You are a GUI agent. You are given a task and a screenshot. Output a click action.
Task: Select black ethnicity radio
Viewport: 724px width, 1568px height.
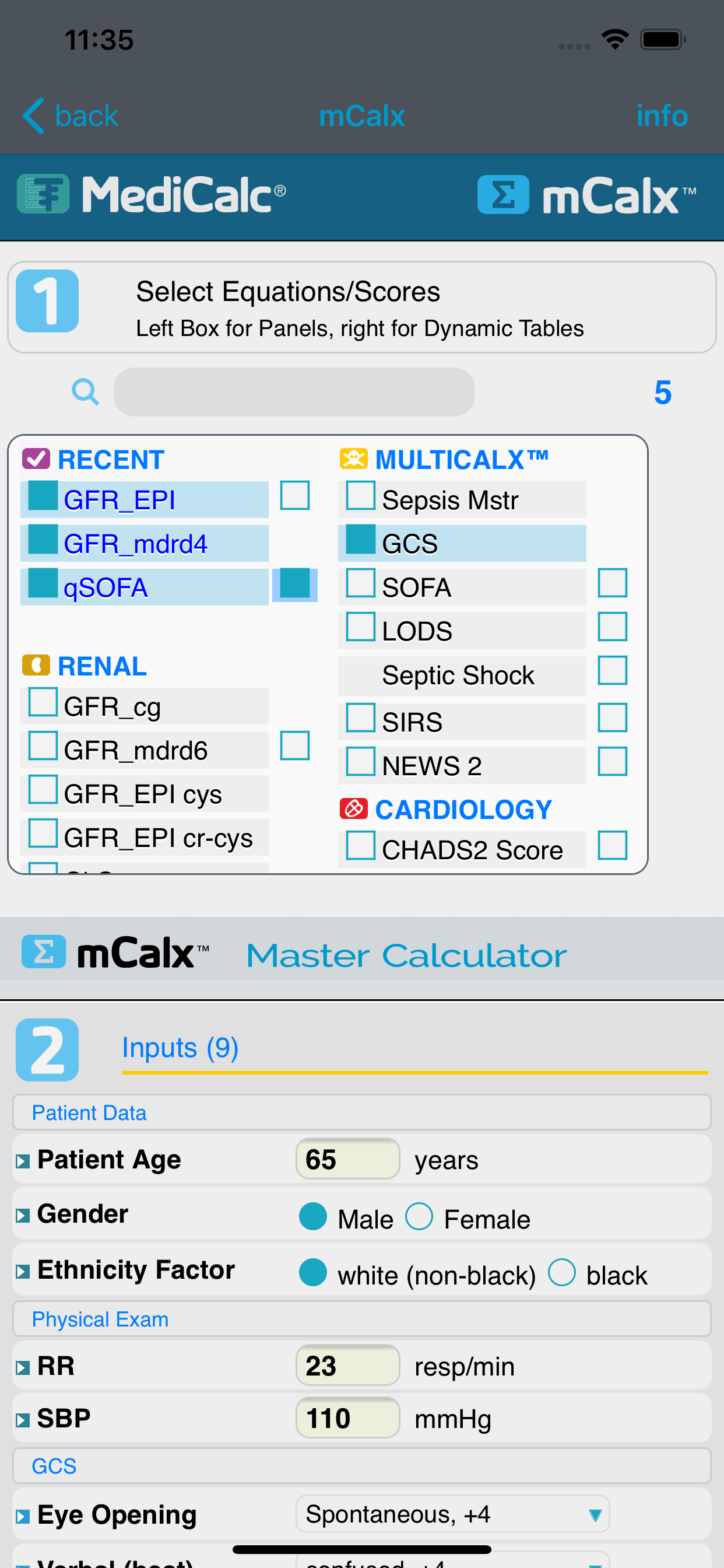pos(561,1272)
